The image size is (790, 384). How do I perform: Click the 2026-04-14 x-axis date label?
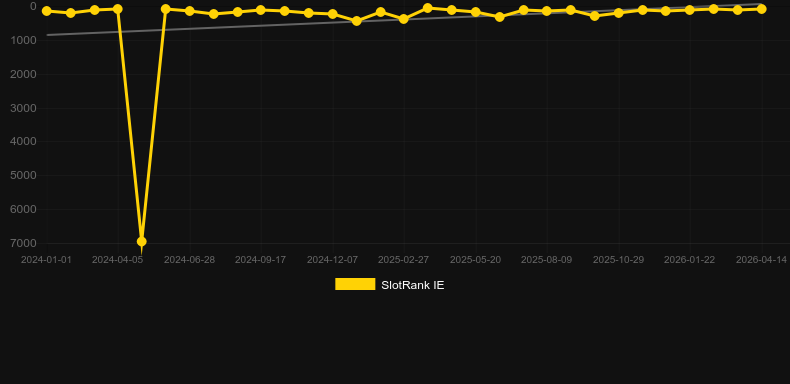click(x=761, y=260)
